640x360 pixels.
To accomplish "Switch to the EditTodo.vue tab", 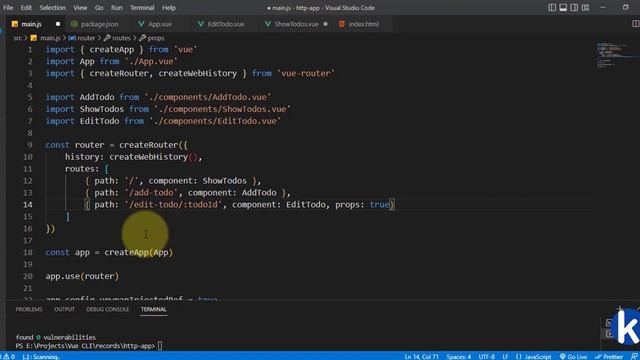I will (226, 24).
